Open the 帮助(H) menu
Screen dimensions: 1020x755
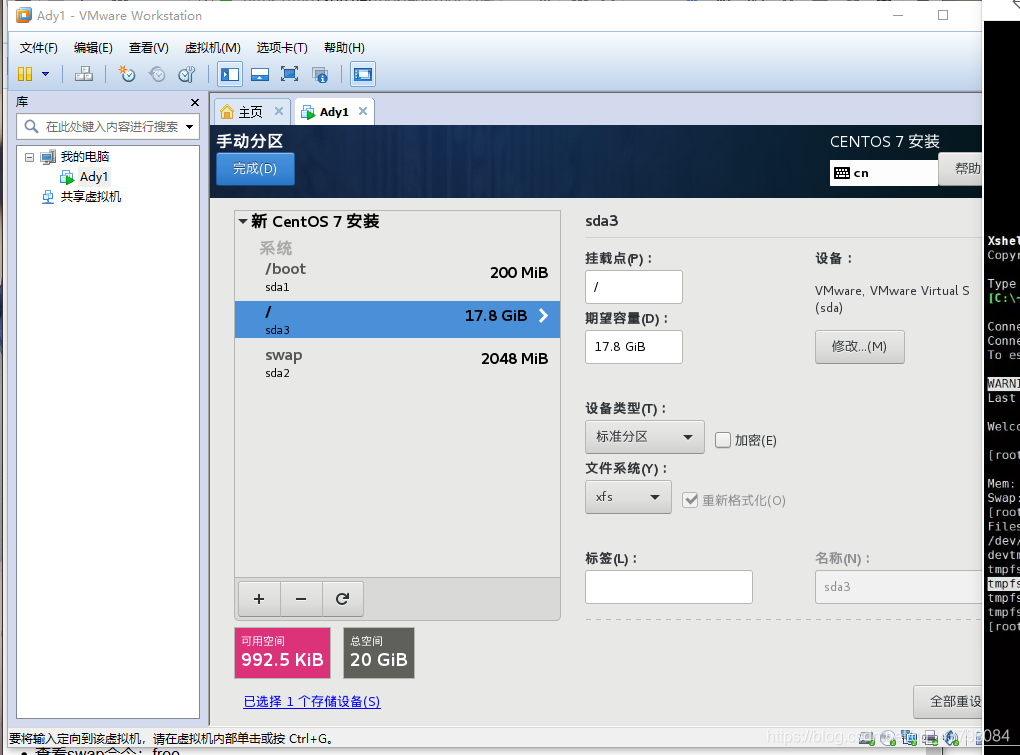click(x=344, y=47)
